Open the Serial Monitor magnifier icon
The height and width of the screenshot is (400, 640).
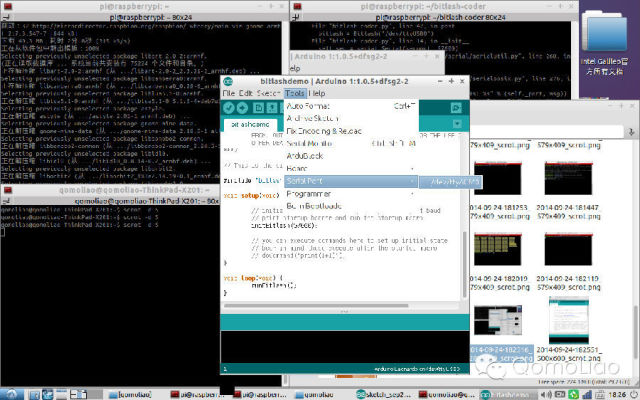point(456,108)
